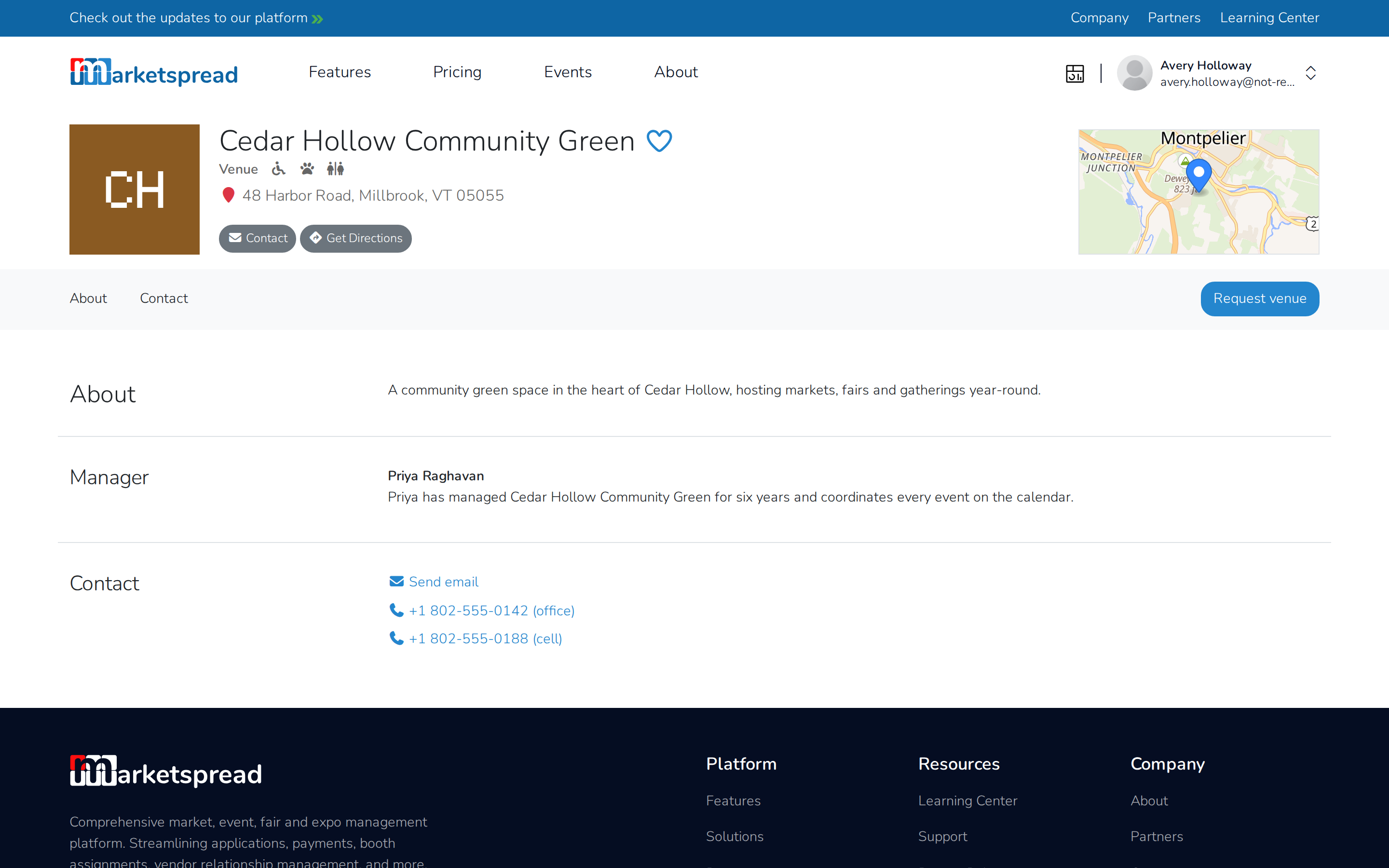The height and width of the screenshot is (868, 1389).
Task: Open Partners link in top blue bar
Action: click(1174, 18)
